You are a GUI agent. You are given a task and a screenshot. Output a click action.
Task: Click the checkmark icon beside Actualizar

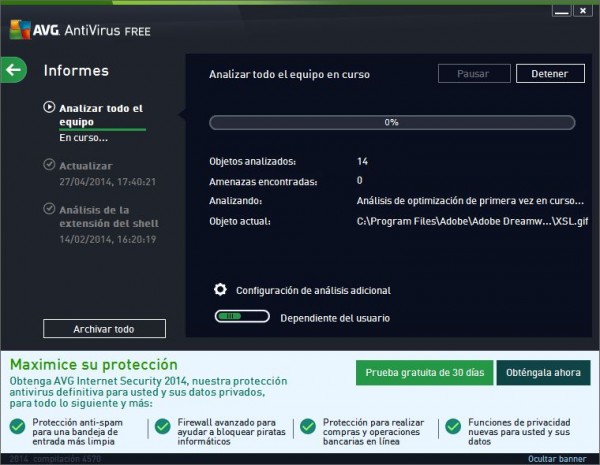tap(49, 165)
